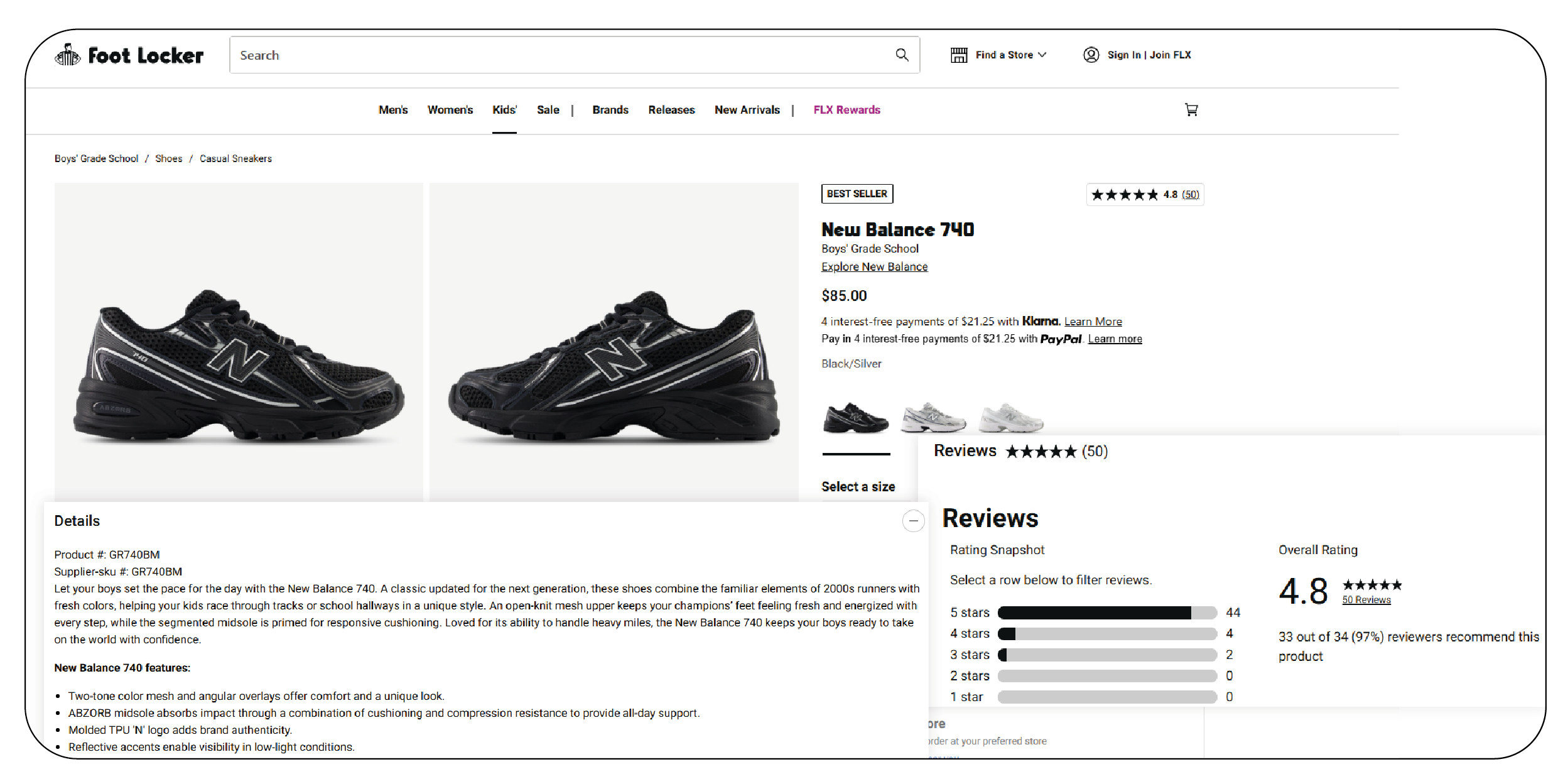Click the Select a size label
The height and width of the screenshot is (779, 1568).
tap(858, 487)
